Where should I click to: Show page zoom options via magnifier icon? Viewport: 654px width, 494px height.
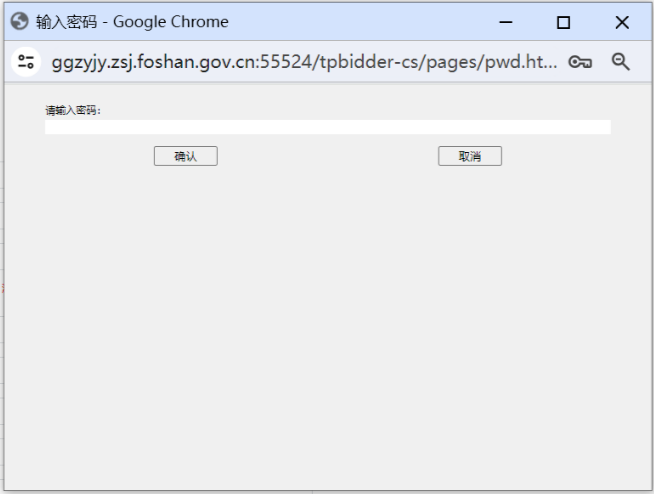coord(621,62)
